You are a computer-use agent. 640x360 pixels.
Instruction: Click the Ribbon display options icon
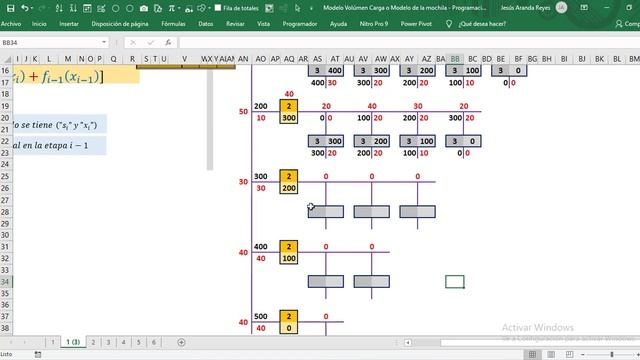(584, 8)
